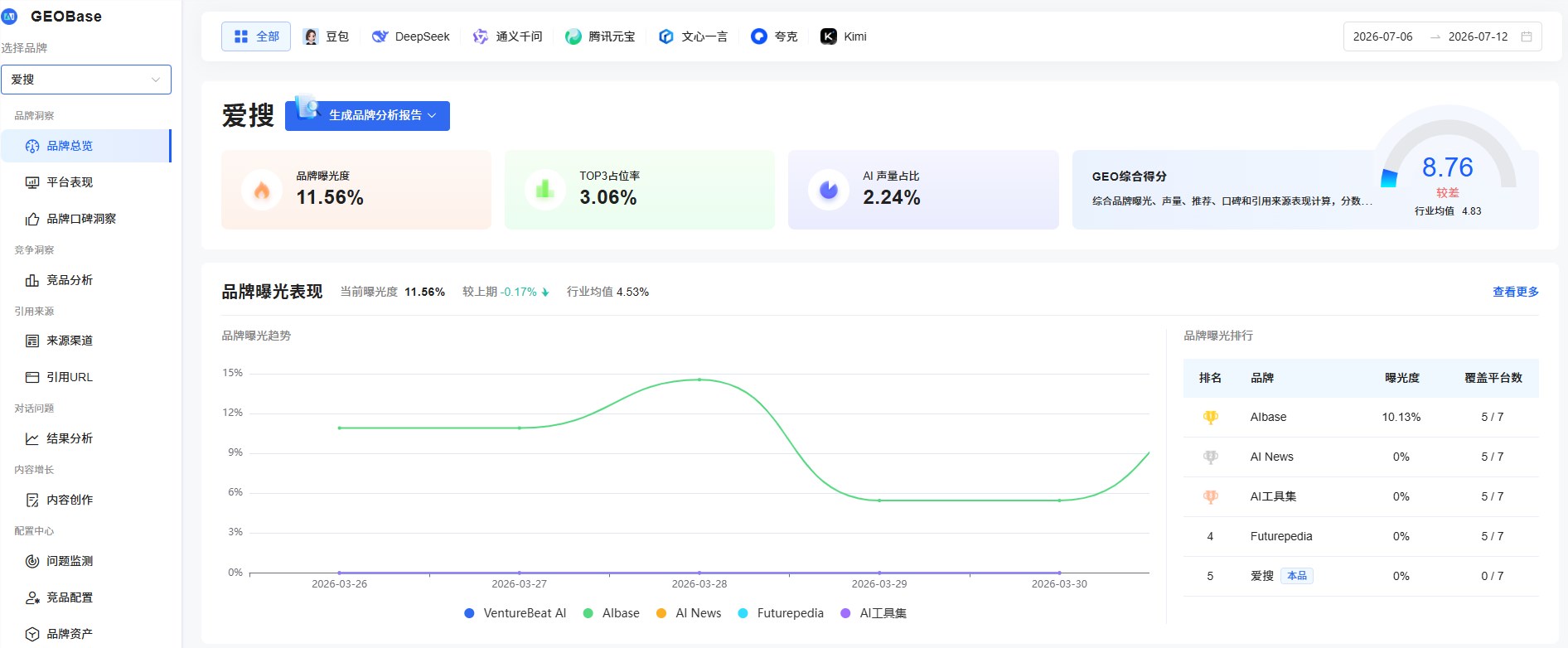
Task: Open the date range calendar icon
Action: [1527, 36]
